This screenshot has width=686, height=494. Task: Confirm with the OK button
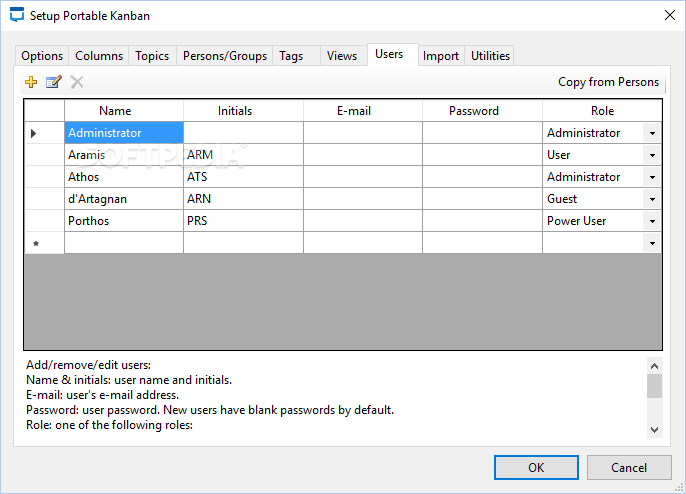tap(536, 467)
